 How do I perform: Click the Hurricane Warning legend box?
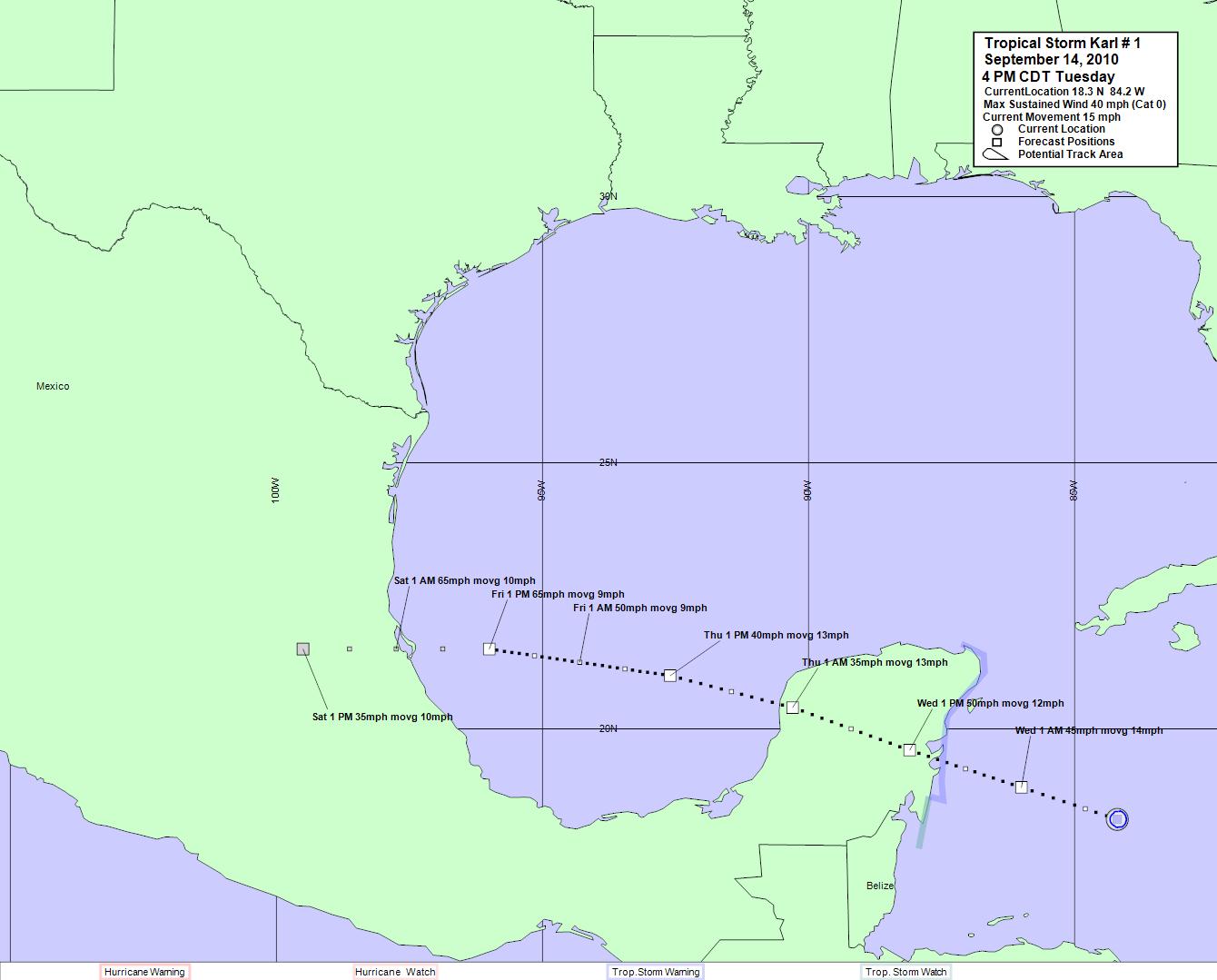(x=144, y=972)
